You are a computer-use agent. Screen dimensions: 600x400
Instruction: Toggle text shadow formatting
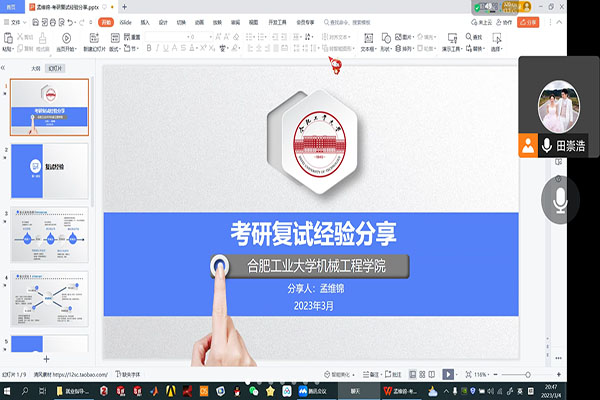pos(174,48)
